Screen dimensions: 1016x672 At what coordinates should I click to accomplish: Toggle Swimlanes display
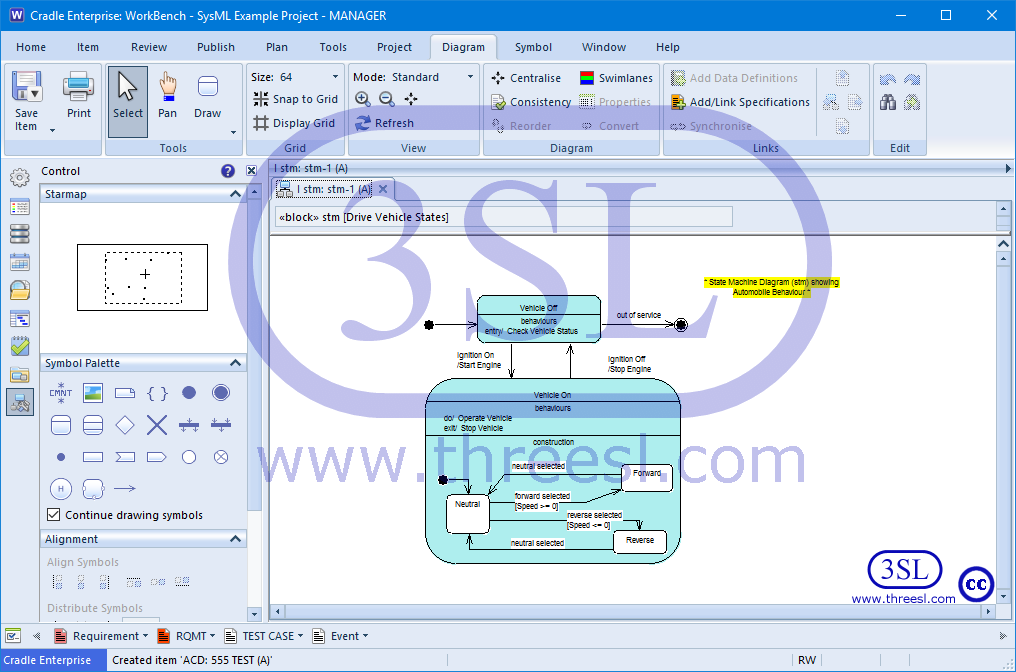point(616,78)
